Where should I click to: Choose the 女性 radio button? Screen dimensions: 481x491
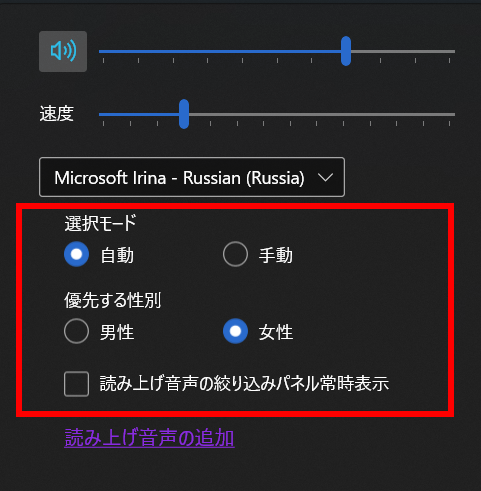coord(235,331)
